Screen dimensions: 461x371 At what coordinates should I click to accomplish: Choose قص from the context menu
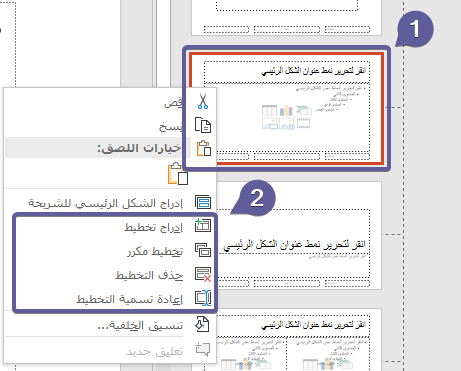click(x=173, y=103)
